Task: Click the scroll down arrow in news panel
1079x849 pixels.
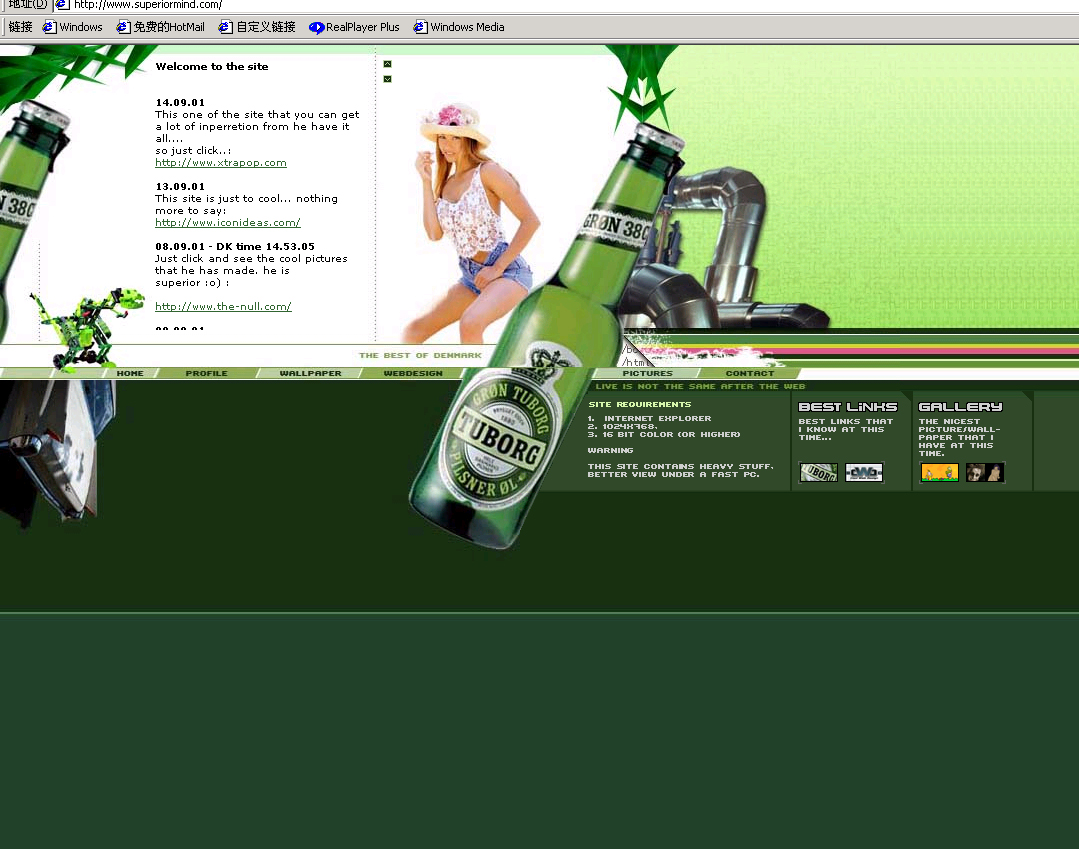Action: [x=387, y=79]
